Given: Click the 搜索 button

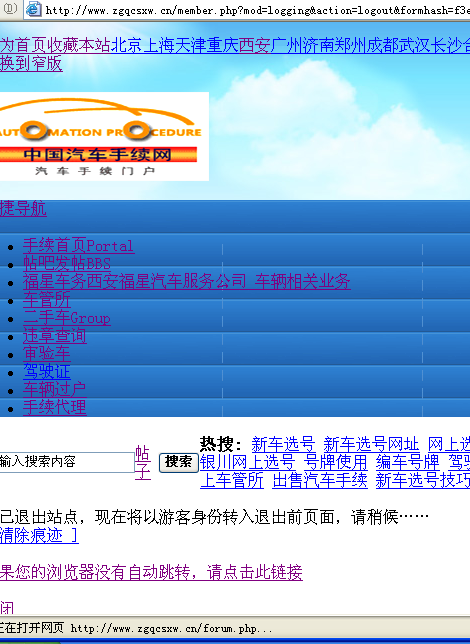Looking at the screenshot, I should [179, 462].
